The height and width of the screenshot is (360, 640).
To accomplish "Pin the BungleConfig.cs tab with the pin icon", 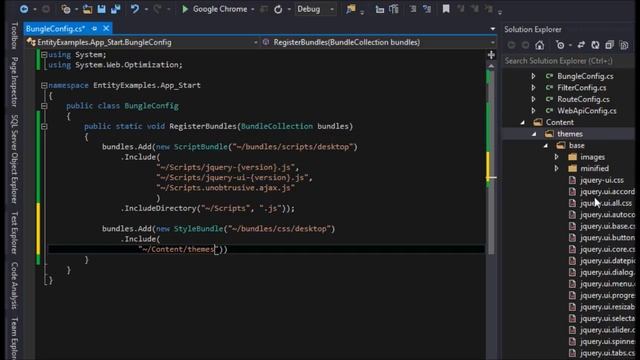I will click(x=95, y=29).
